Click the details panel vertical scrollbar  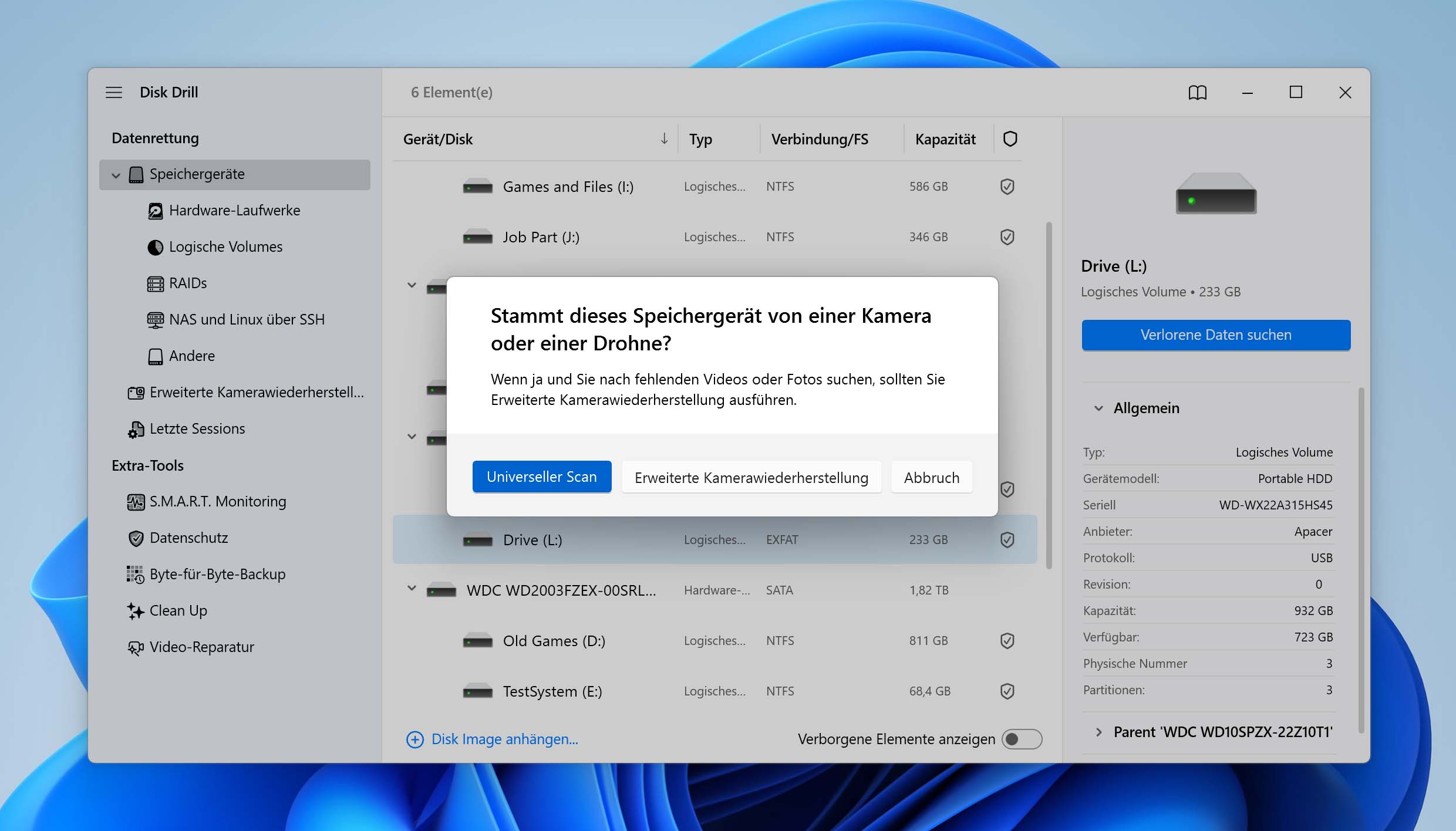click(x=1360, y=560)
